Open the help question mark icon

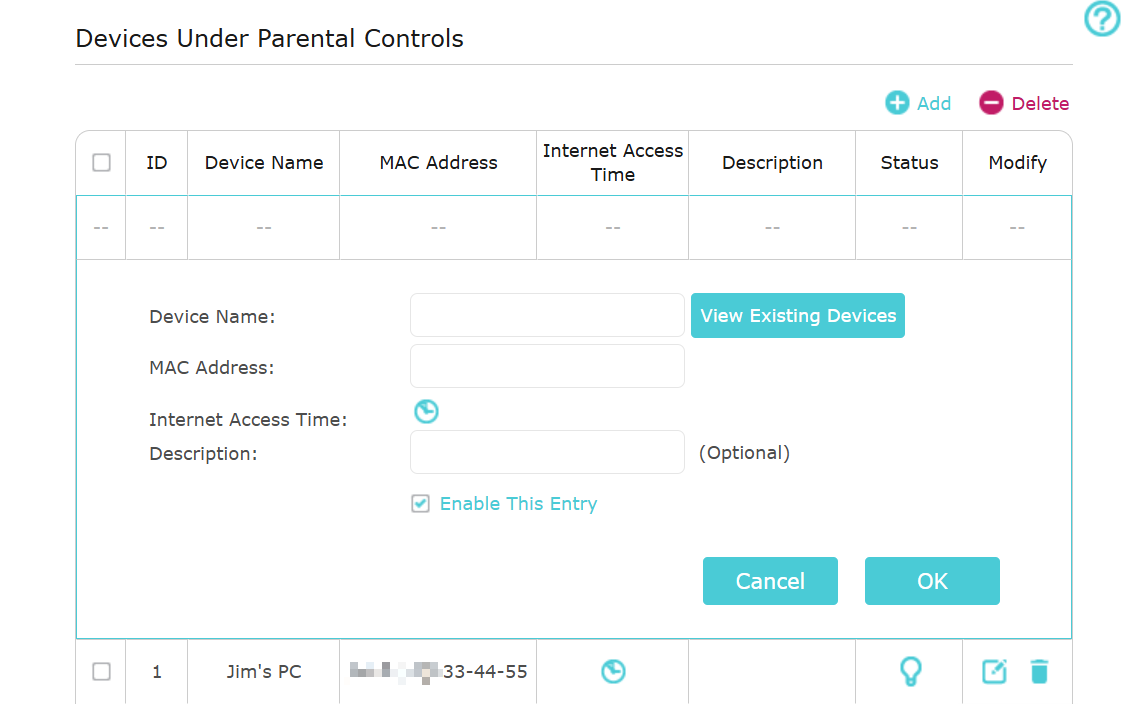[x=1102, y=19]
